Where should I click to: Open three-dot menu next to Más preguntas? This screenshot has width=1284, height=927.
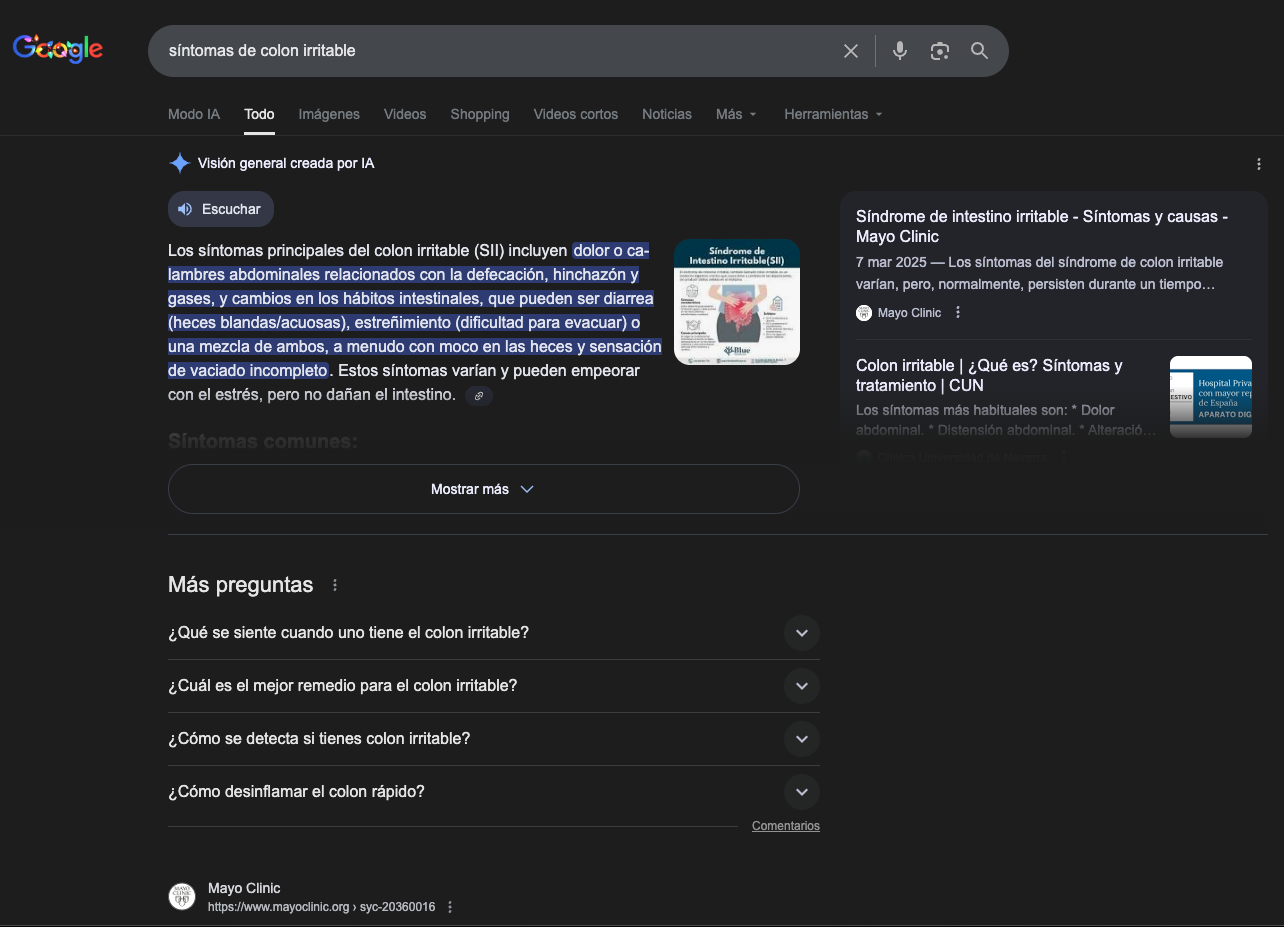click(335, 586)
